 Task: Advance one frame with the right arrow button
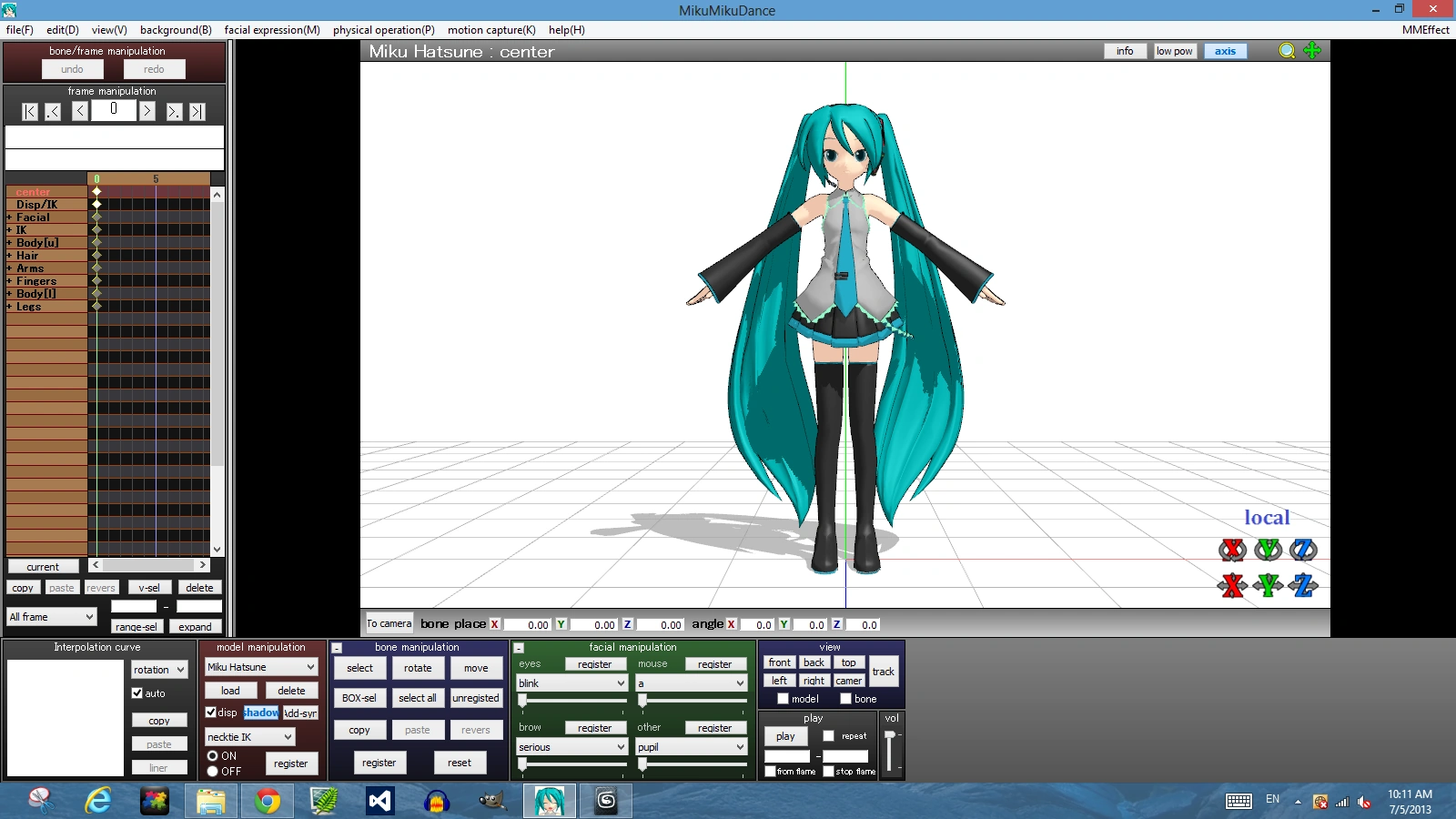147,110
